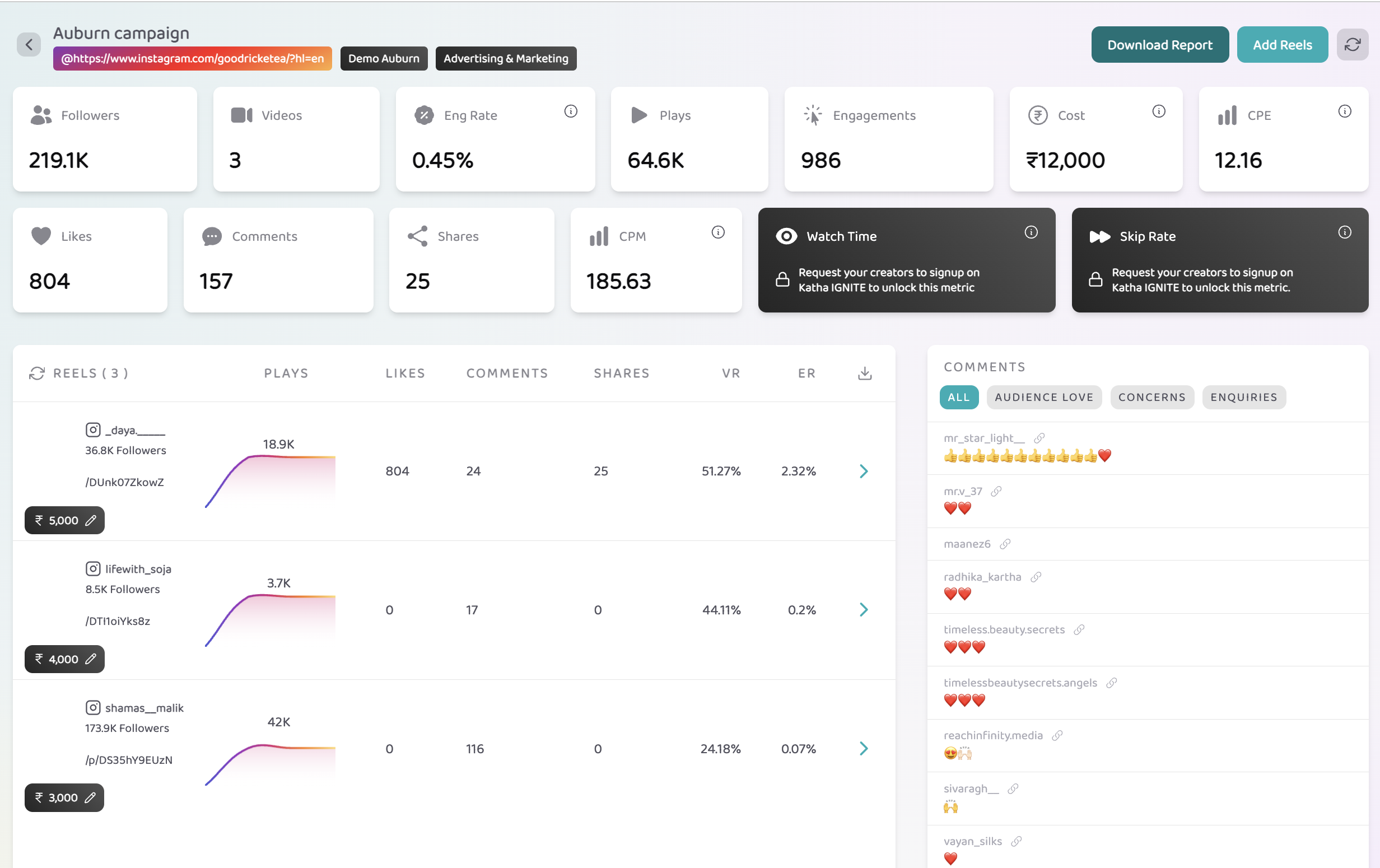The height and width of the screenshot is (868, 1380).
Task: Open link icon next to mr_star_light__ comment
Action: (x=1039, y=438)
